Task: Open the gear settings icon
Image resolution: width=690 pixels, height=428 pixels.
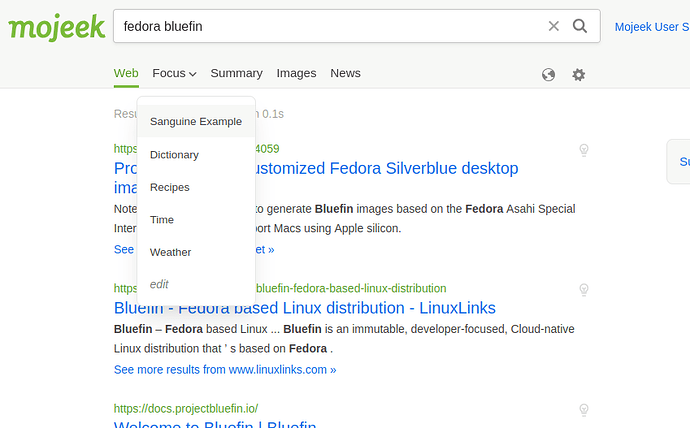Action: pos(578,74)
